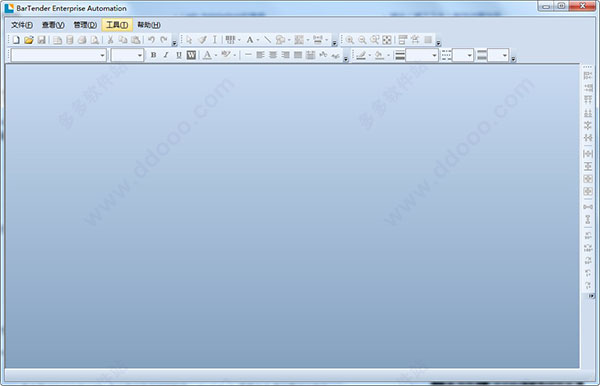The image size is (600, 386).
Task: Click the Text 'A' creation tool
Action: tap(250, 40)
